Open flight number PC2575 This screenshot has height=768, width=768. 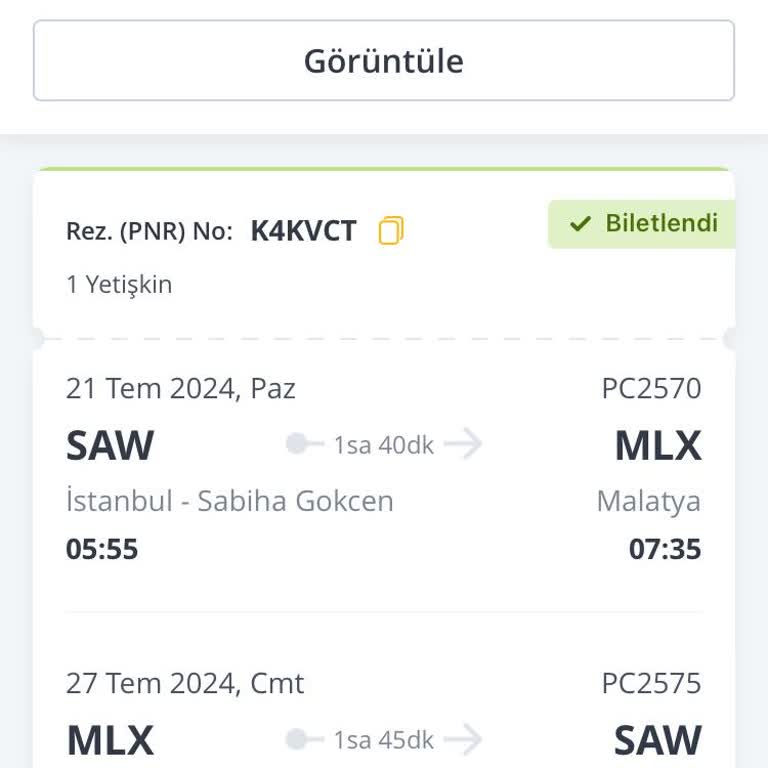(651, 684)
